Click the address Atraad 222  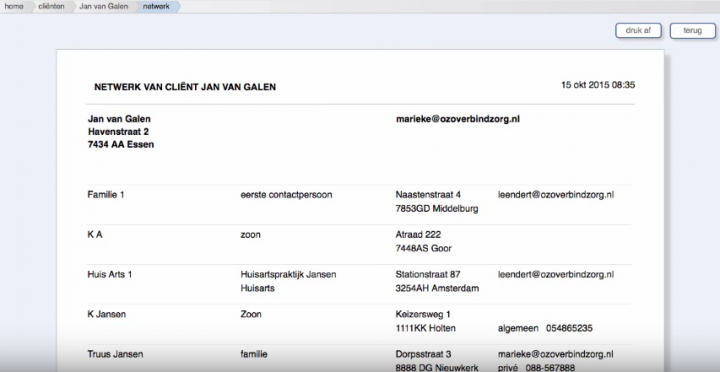click(x=418, y=235)
